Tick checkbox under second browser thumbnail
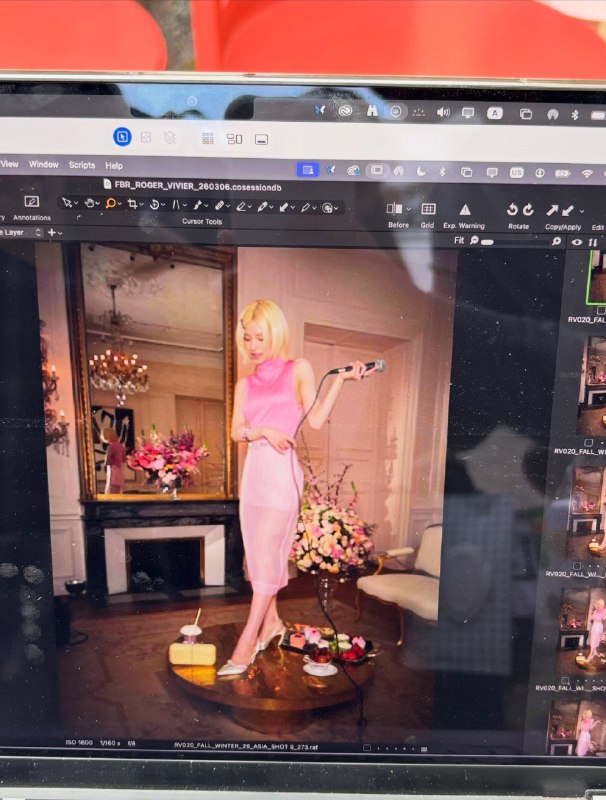The image size is (606, 800). (588, 443)
